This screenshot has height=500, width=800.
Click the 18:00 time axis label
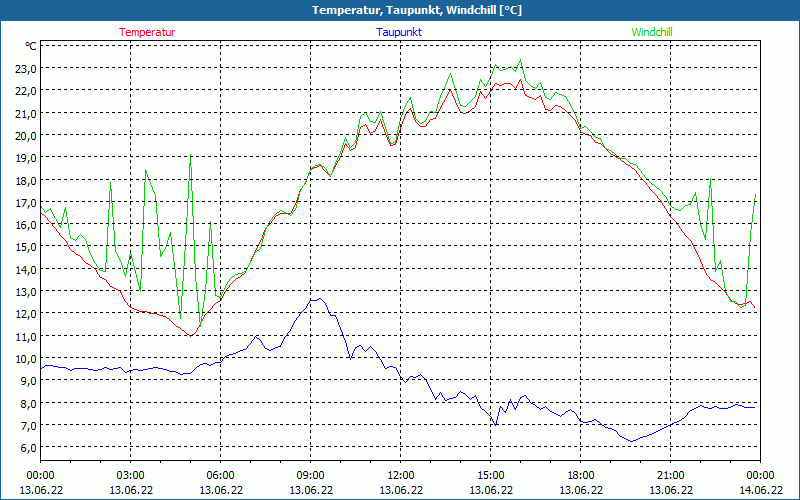[x=581, y=476]
